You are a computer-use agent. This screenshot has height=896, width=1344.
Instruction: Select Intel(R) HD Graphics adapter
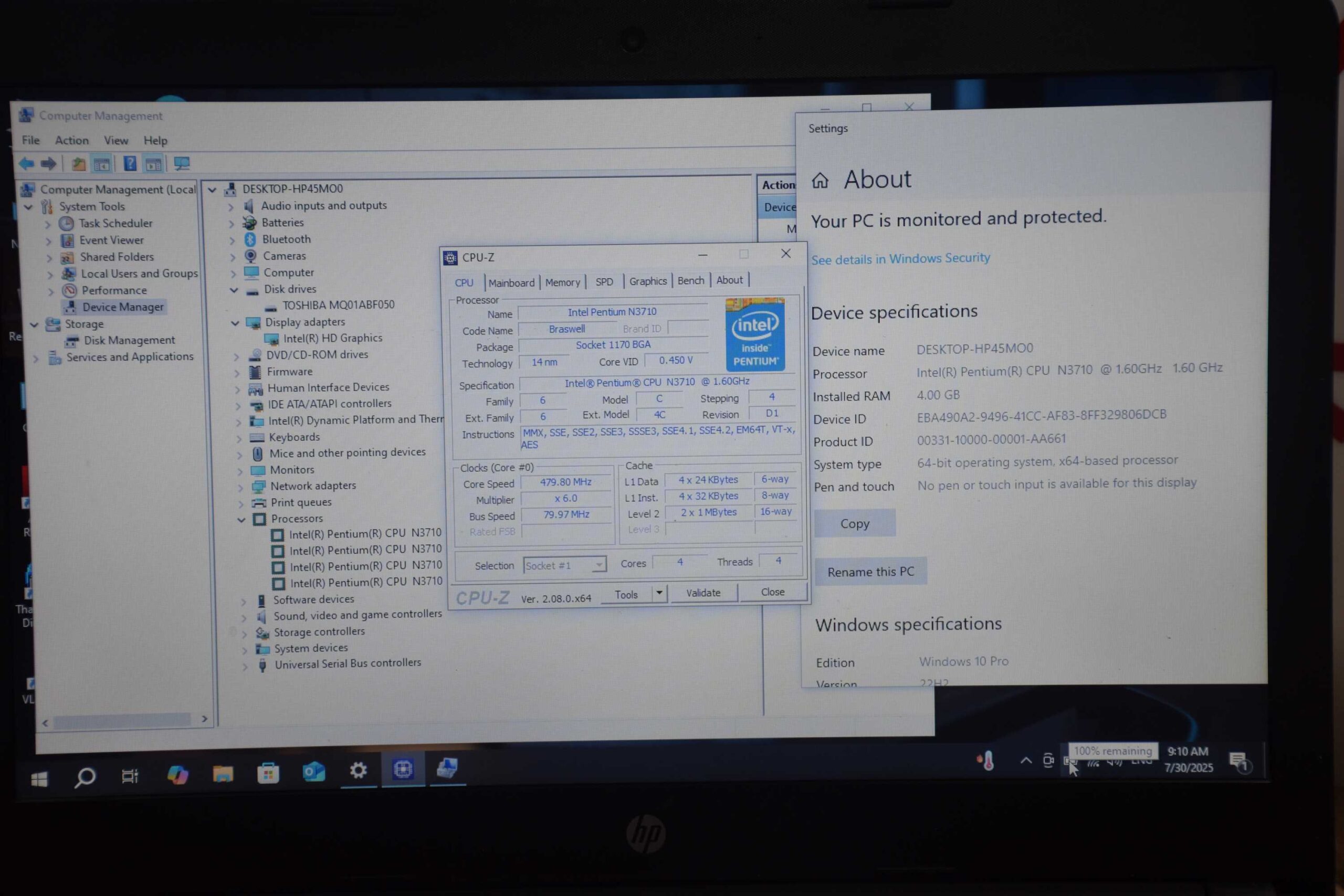coord(332,338)
